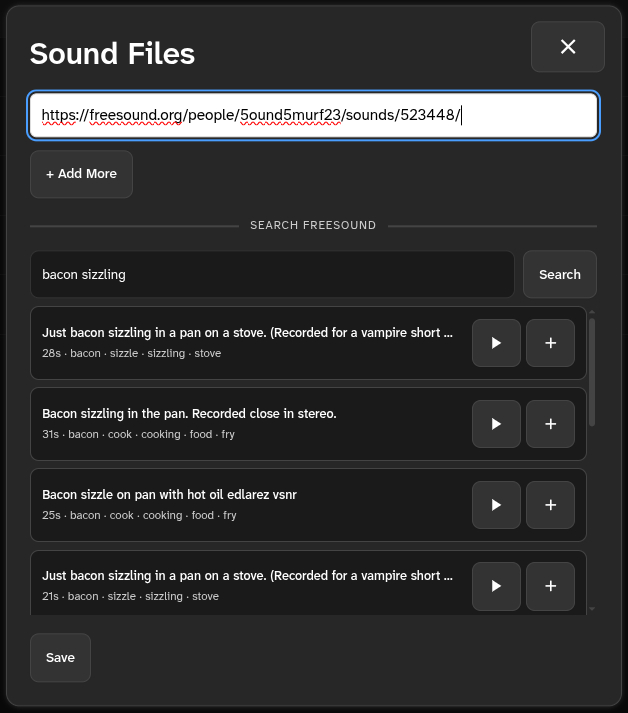Add 'Bacon sizzling in the pan' sound
This screenshot has height=713, width=628.
(x=550, y=424)
